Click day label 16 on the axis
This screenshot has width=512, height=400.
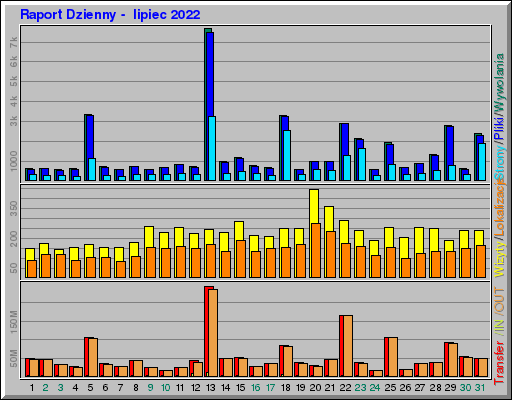pos(255,388)
